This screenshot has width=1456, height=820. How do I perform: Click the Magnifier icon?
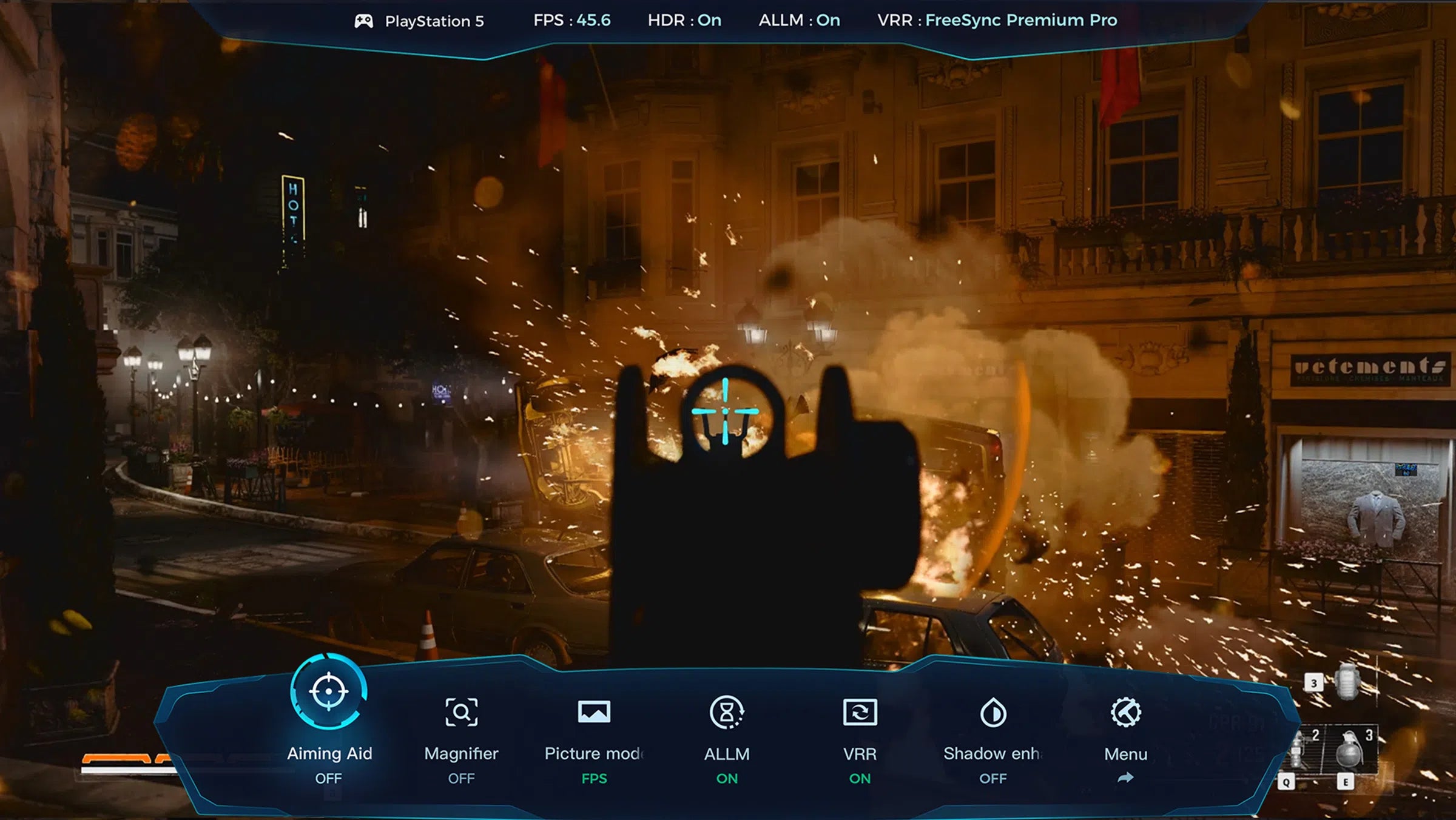pyautogui.click(x=461, y=712)
